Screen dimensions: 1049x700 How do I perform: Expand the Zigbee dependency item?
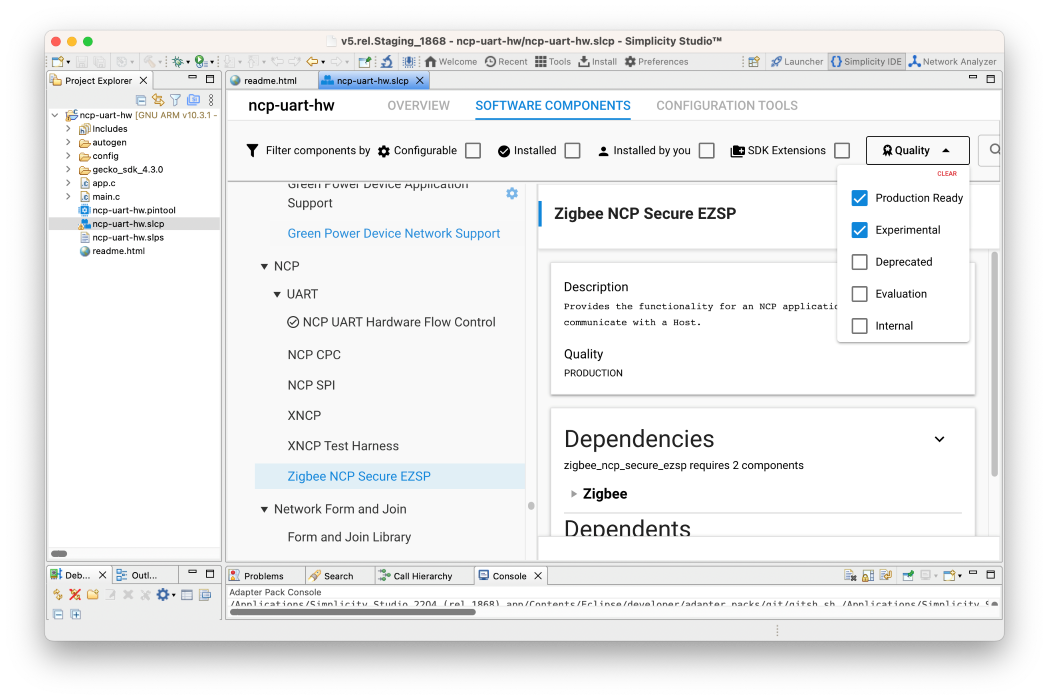click(x=574, y=494)
